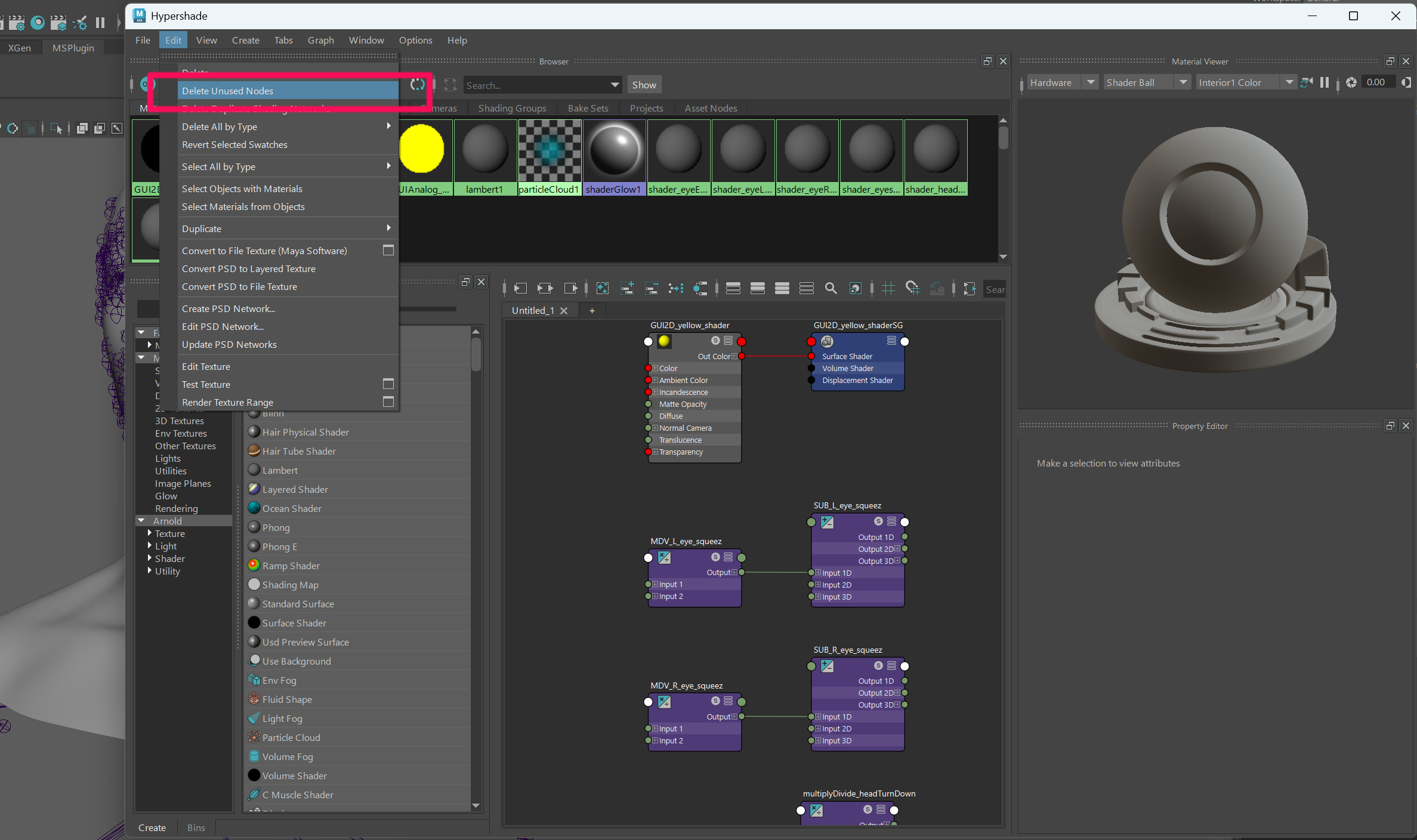Viewport: 1417px width, 840px height.
Task: Open the Render Texture Range option box
Action: coord(388,402)
